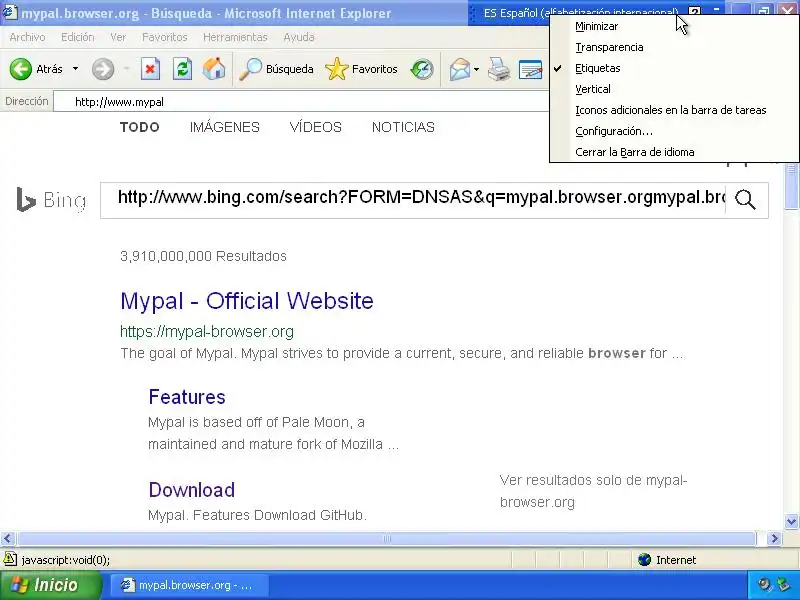Toggle the checked Etiquetas option

click(x=674, y=68)
